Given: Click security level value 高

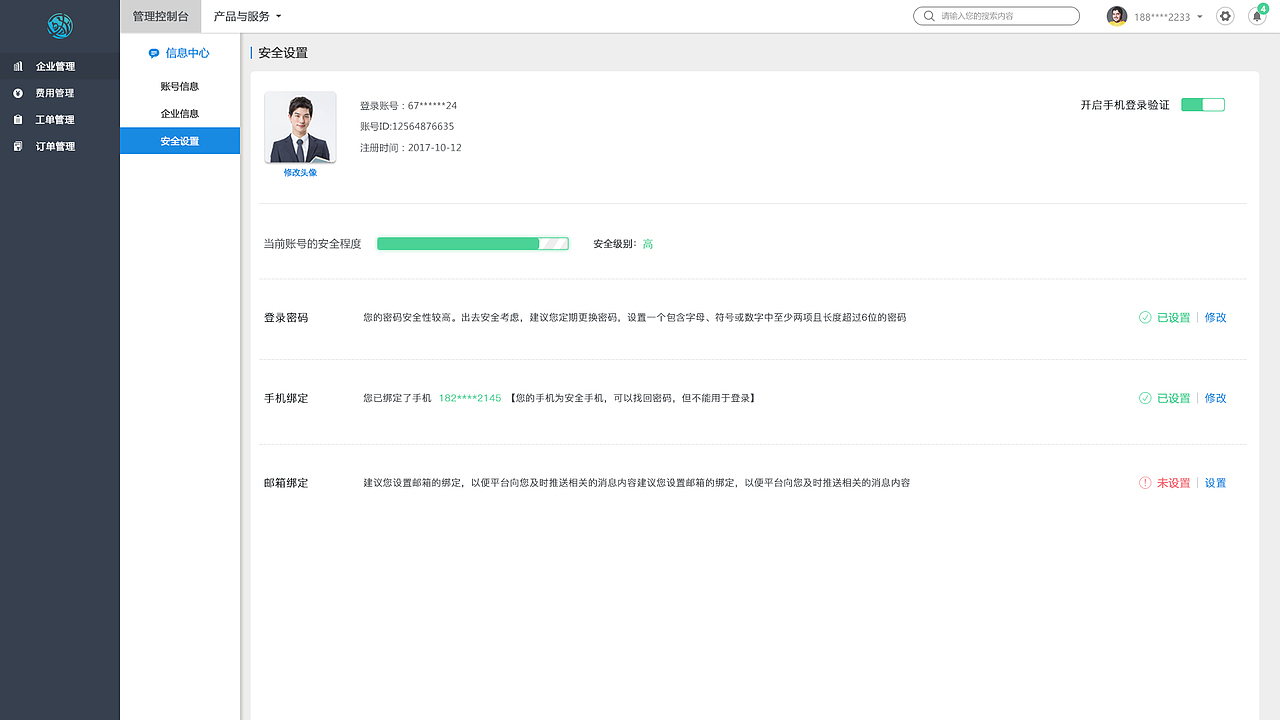Looking at the screenshot, I should coord(648,244).
